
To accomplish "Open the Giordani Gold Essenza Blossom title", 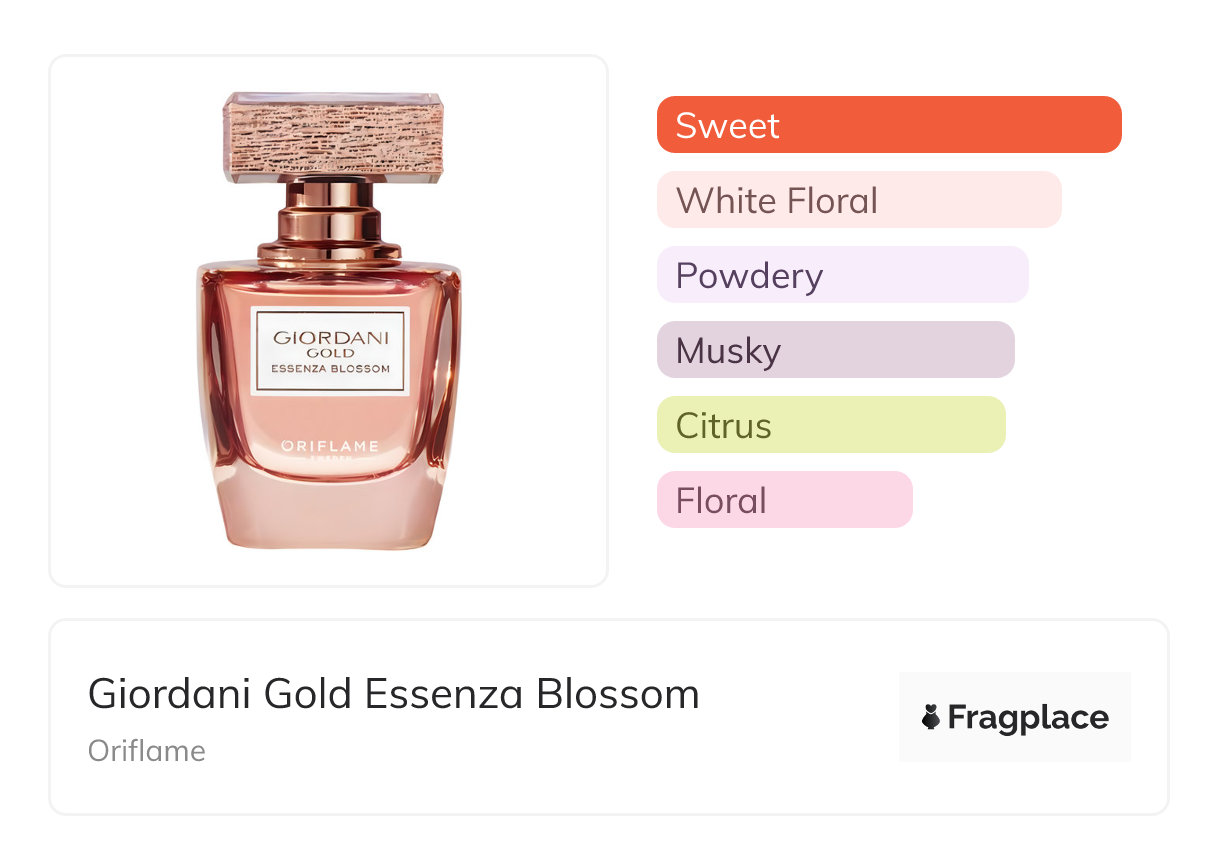I will (394, 694).
